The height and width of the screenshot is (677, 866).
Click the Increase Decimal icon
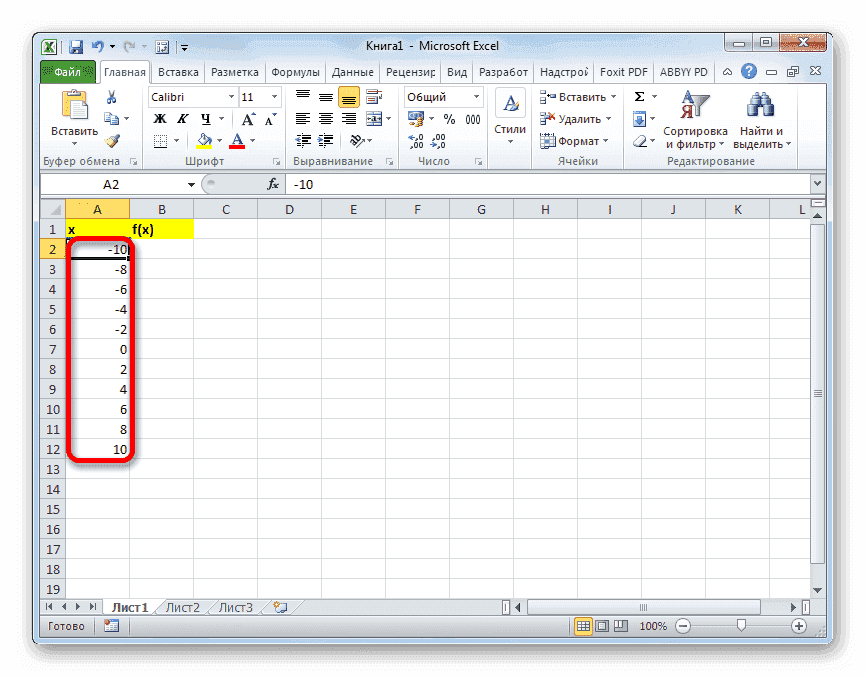coord(415,141)
